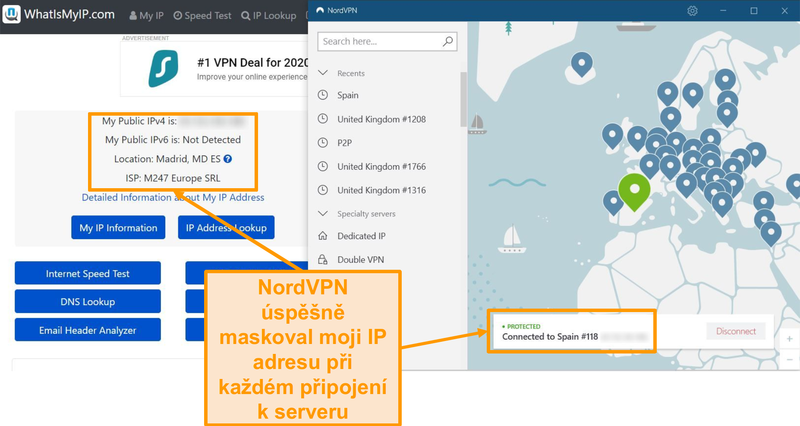This screenshot has height=426, width=800.
Task: Click the clock icon beside United Kingdom #1766
Action: tap(322, 166)
